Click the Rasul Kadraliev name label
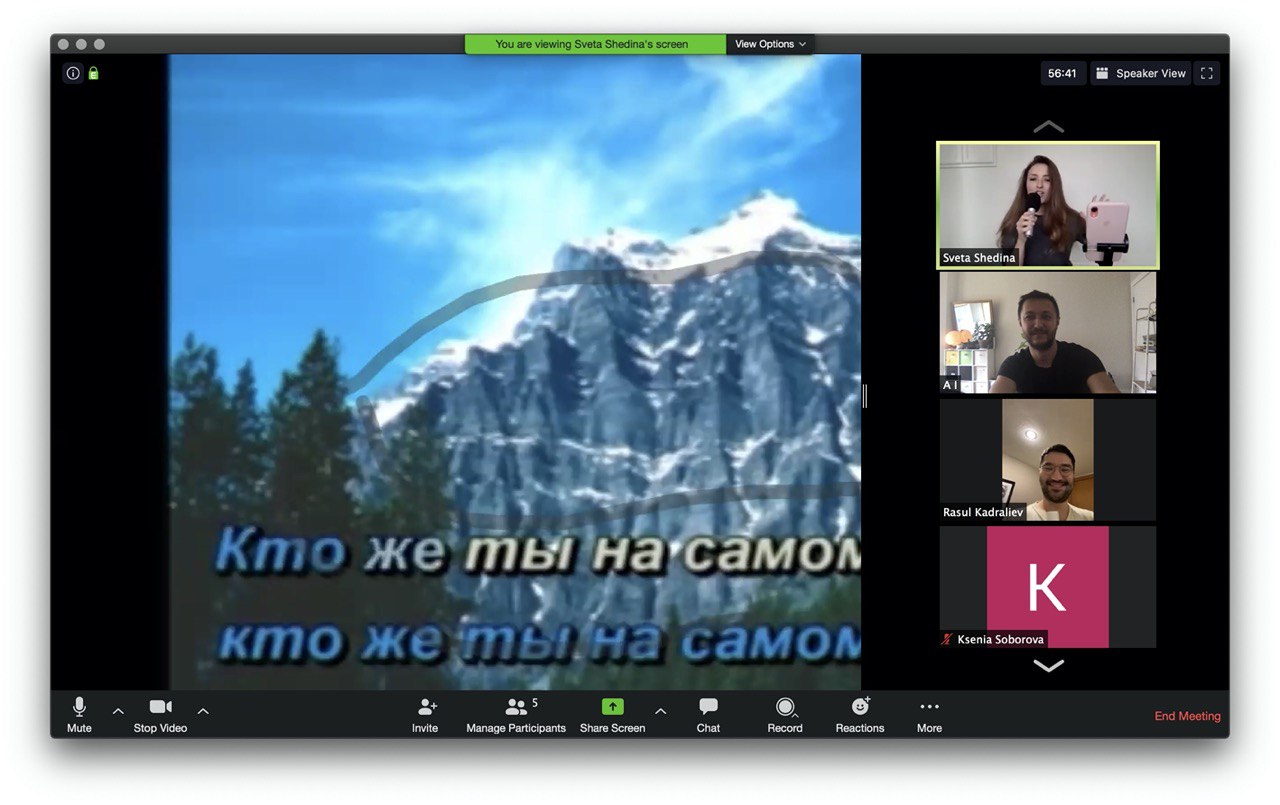 984,512
